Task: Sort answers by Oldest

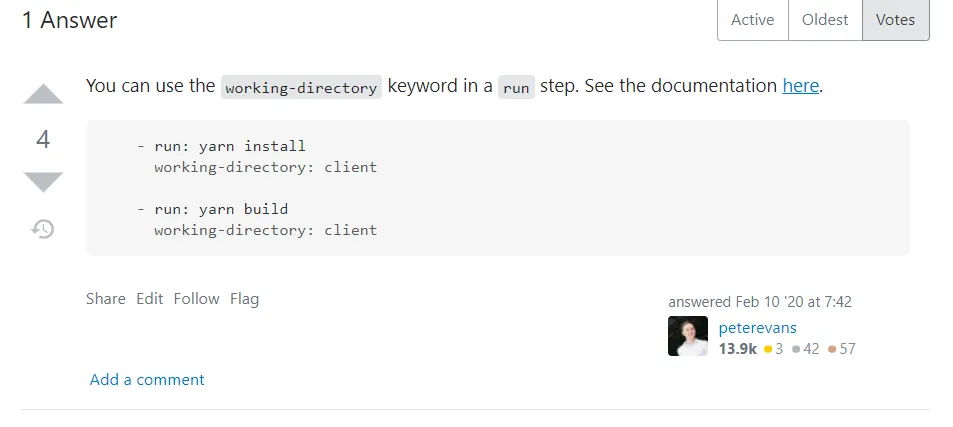Action: (825, 20)
